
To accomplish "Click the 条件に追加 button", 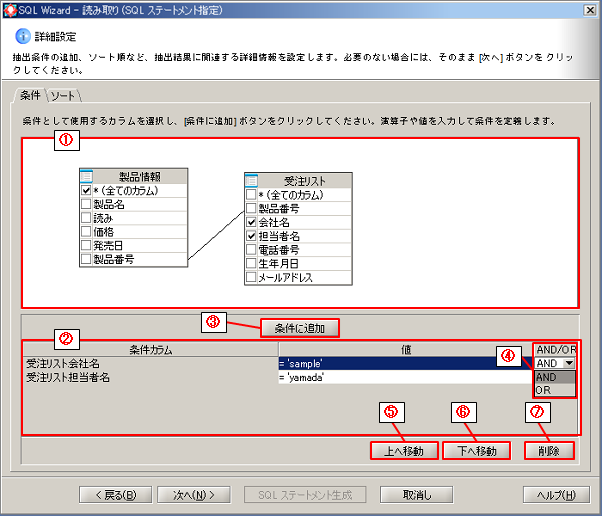I will (299, 327).
